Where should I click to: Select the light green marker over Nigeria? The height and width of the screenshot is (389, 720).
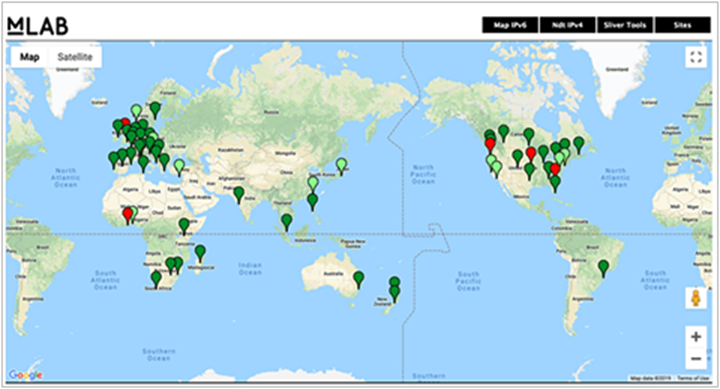pos(133,212)
